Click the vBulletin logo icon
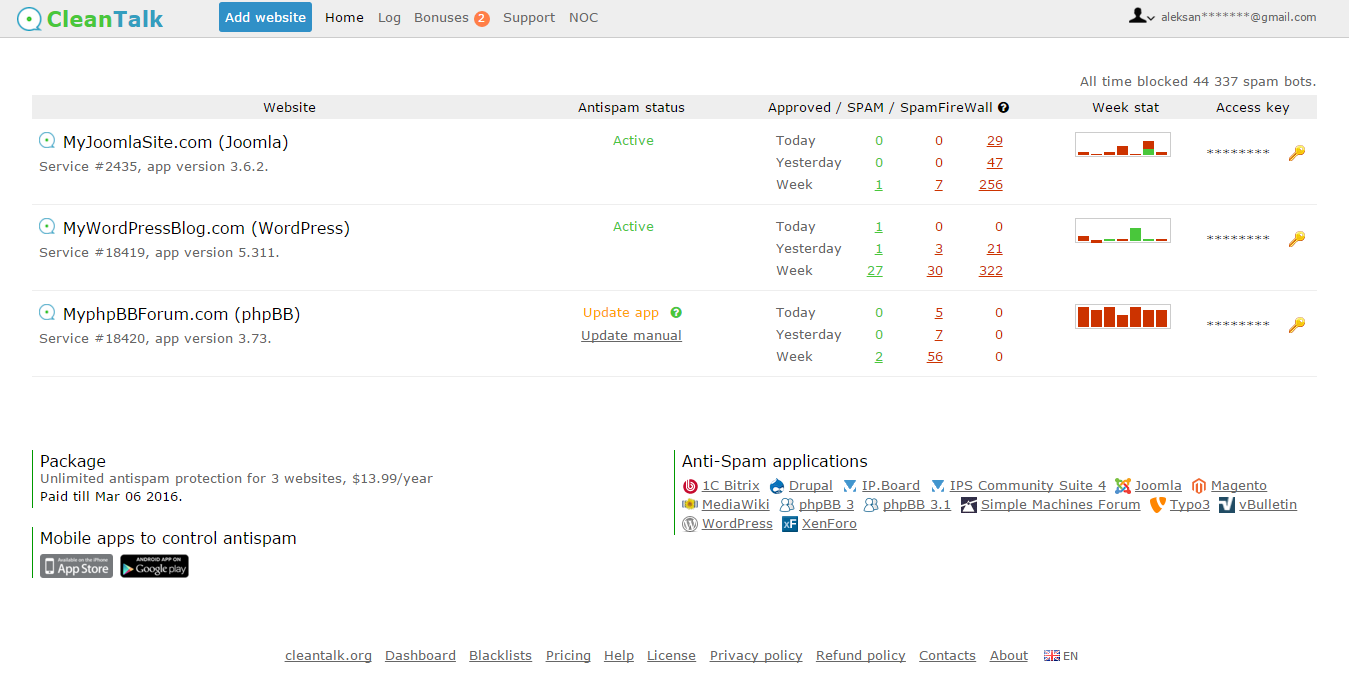Viewport: 1349px width, 682px height. pos(1227,505)
